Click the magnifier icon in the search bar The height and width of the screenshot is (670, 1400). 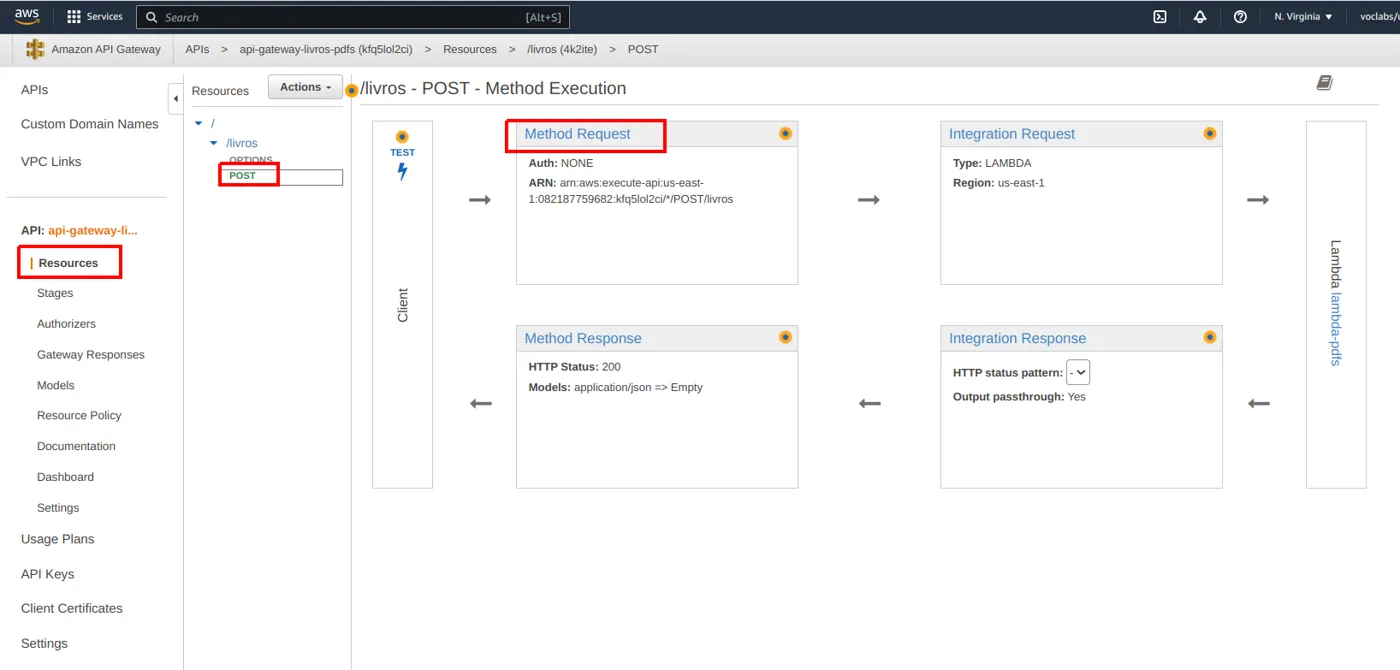click(152, 17)
